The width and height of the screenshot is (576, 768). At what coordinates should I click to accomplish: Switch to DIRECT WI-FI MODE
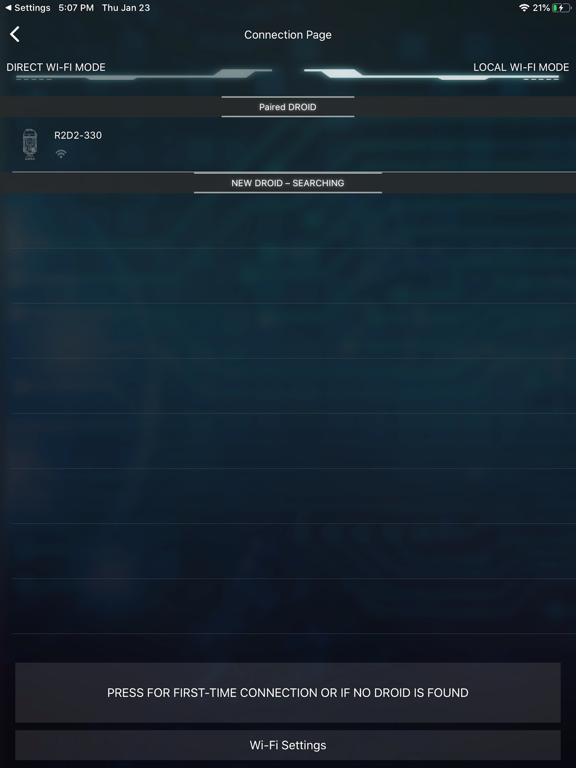[56, 67]
